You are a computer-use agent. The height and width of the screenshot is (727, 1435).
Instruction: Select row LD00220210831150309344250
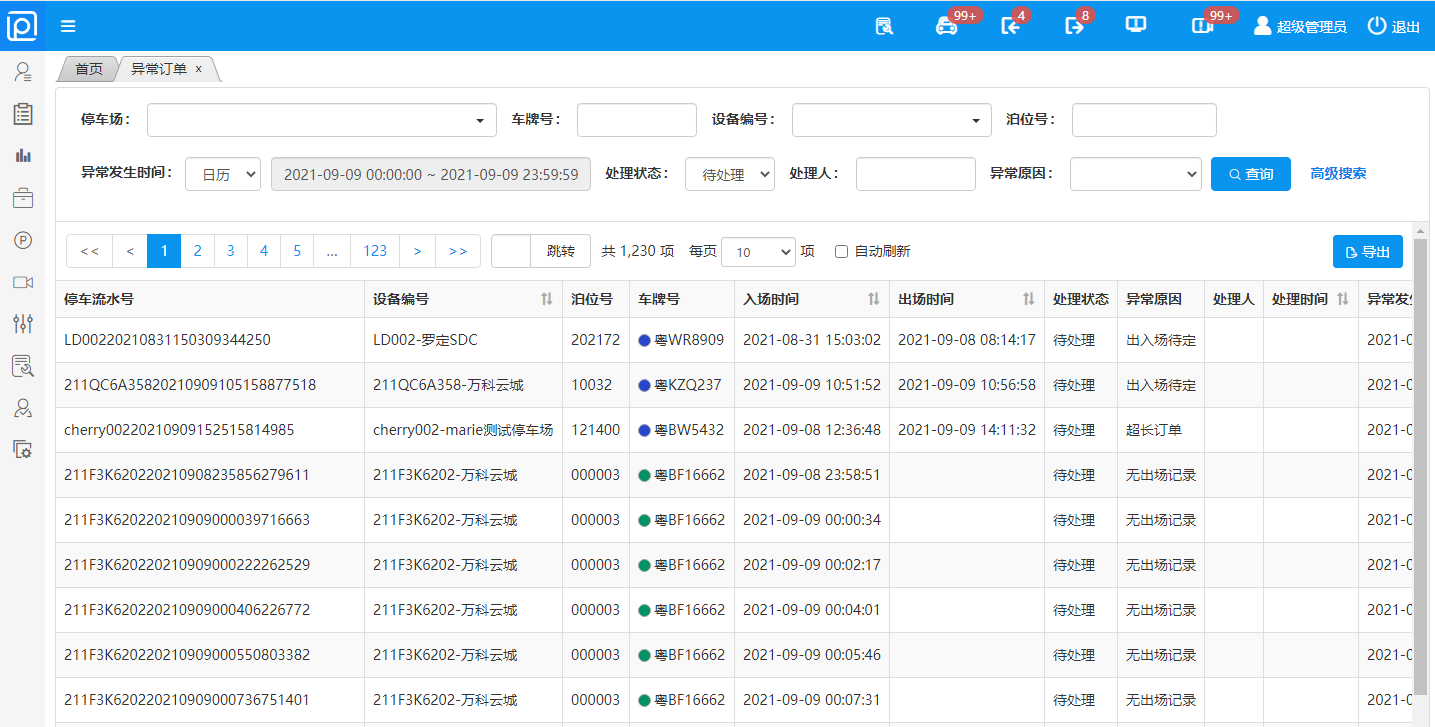[735, 340]
